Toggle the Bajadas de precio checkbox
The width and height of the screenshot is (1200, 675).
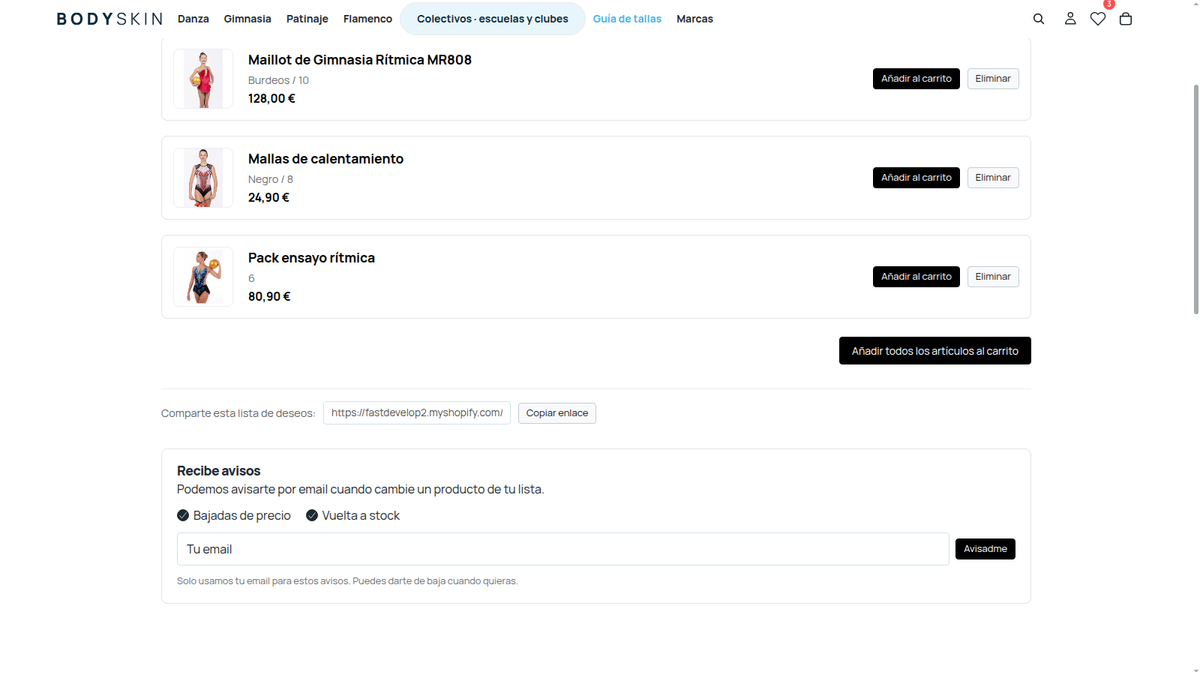coord(183,516)
